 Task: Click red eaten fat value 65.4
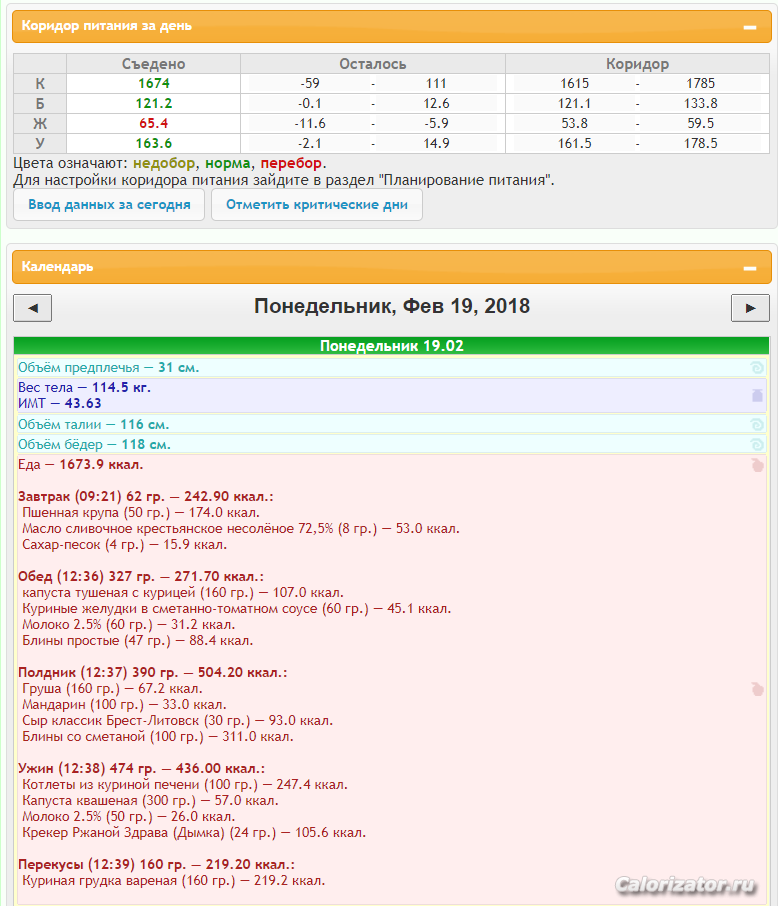point(154,123)
